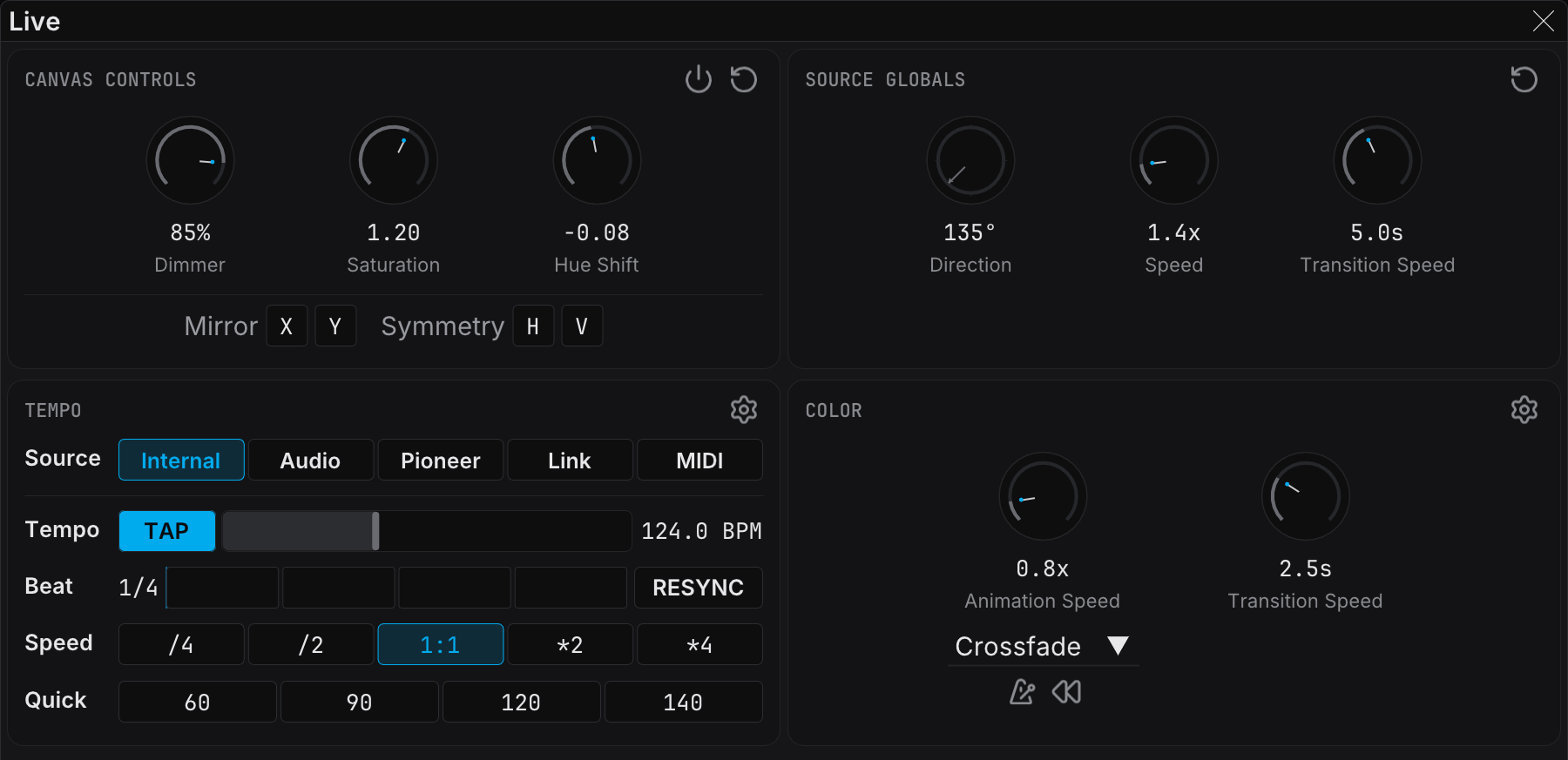Close the Live panel with the X
Viewport: 1568px width, 760px height.
click(1544, 21)
